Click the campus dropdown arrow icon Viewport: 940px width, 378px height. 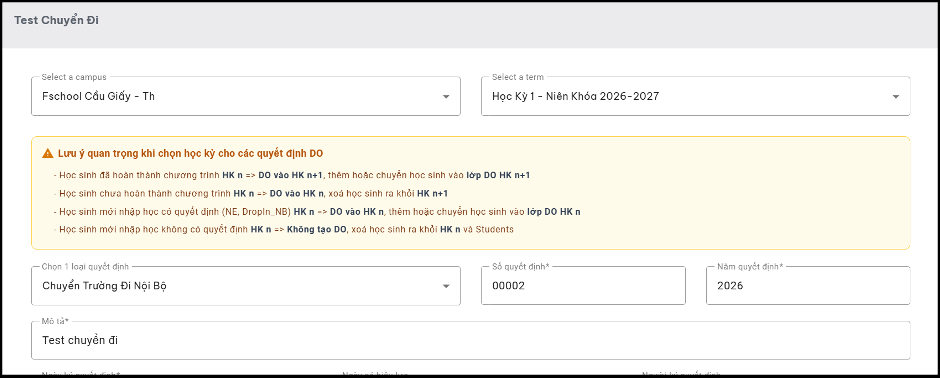tap(446, 96)
